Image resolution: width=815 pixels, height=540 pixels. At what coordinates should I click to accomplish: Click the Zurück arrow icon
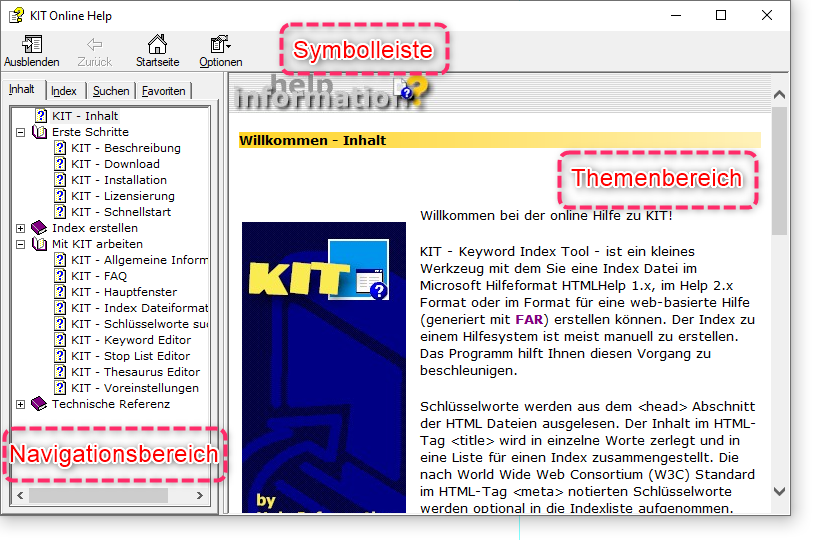click(x=94, y=44)
